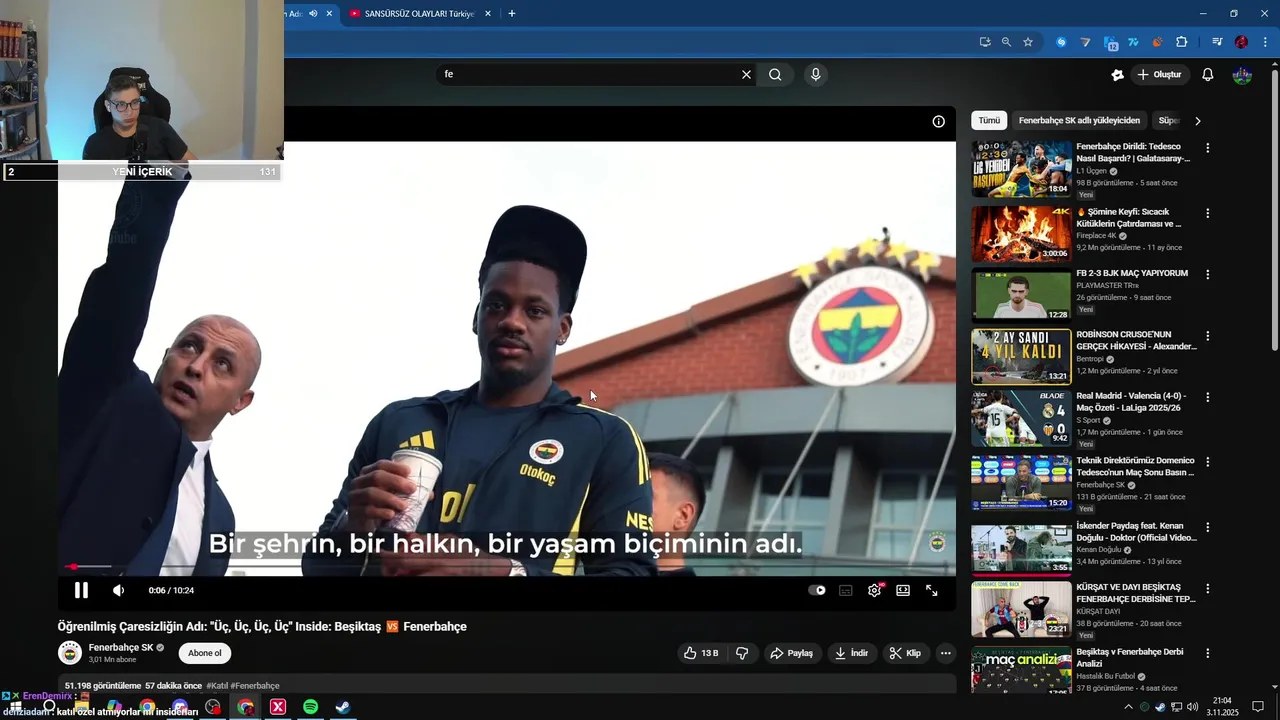Open the Oluştur create button
The height and width of the screenshot is (720, 1280).
pos(1159,74)
